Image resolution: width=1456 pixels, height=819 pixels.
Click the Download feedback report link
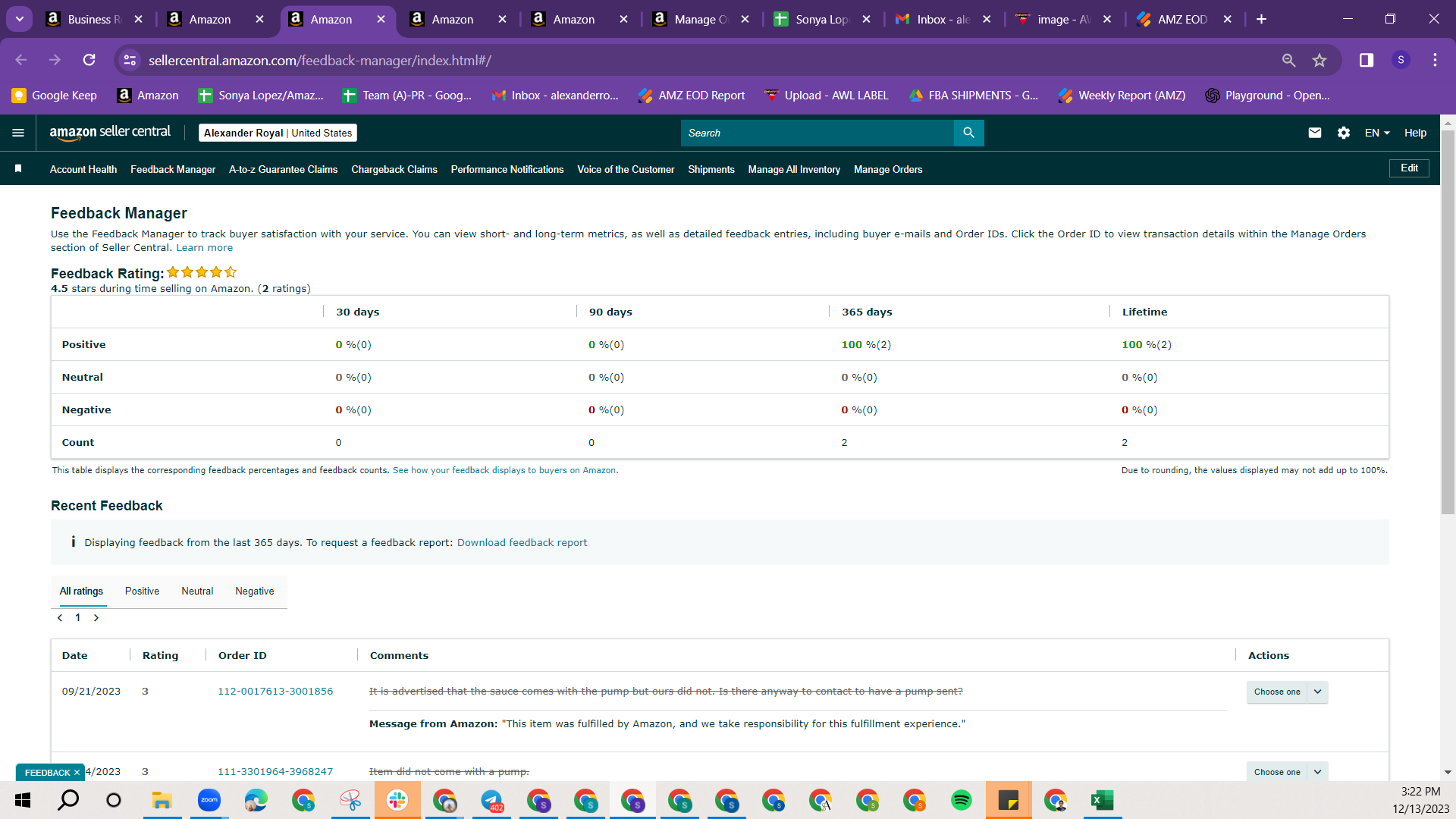coord(522,542)
